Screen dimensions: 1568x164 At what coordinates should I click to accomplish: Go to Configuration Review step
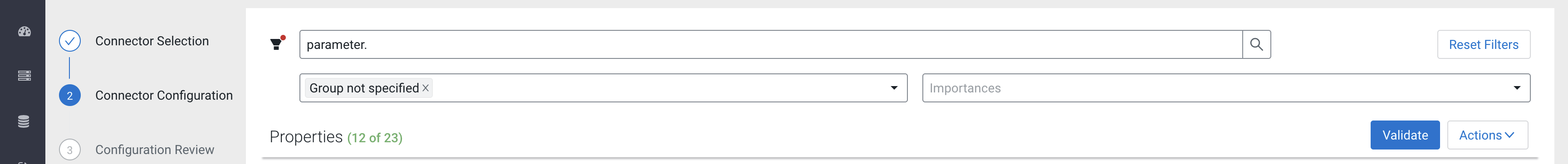(x=155, y=150)
